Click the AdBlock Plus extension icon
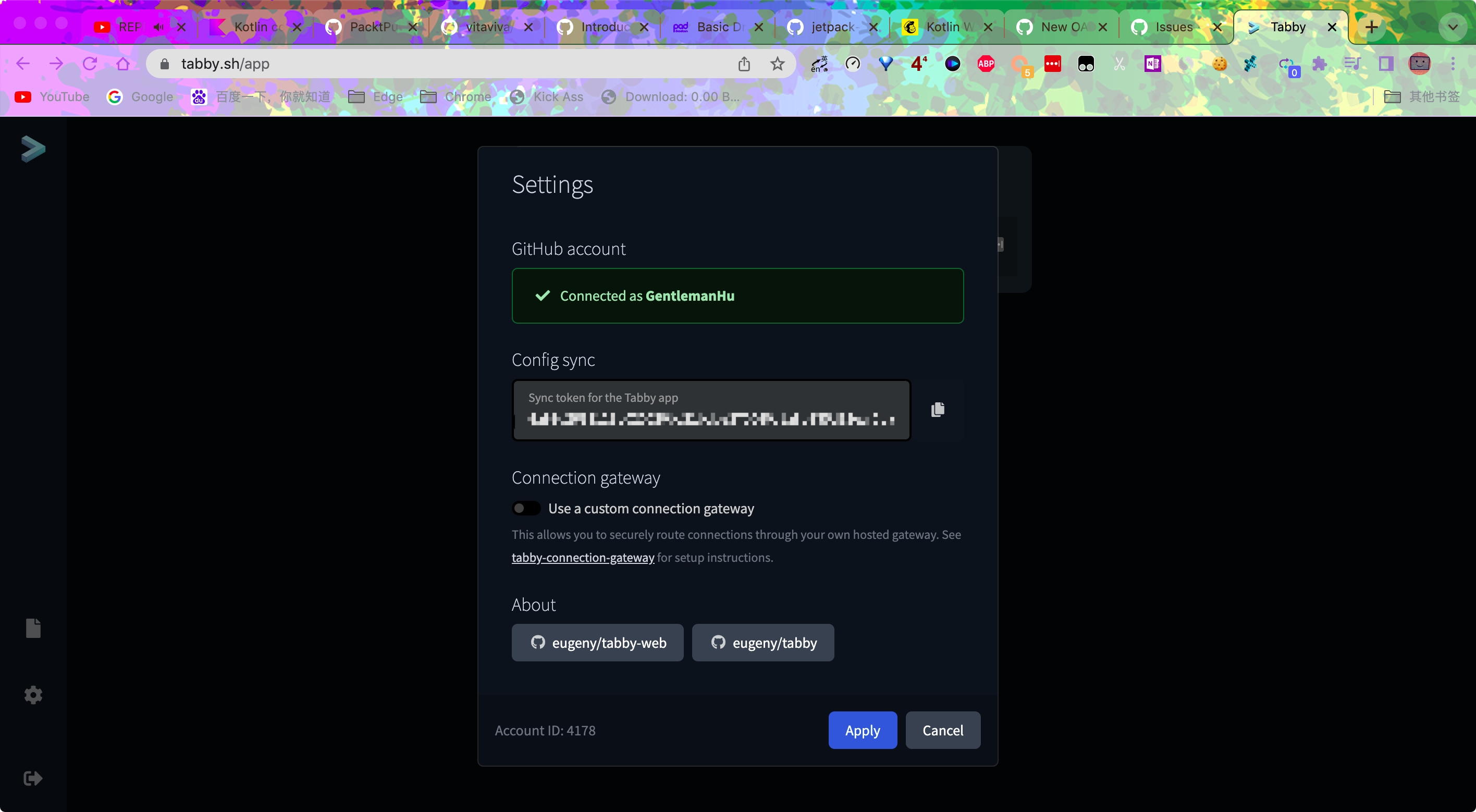 [x=986, y=64]
